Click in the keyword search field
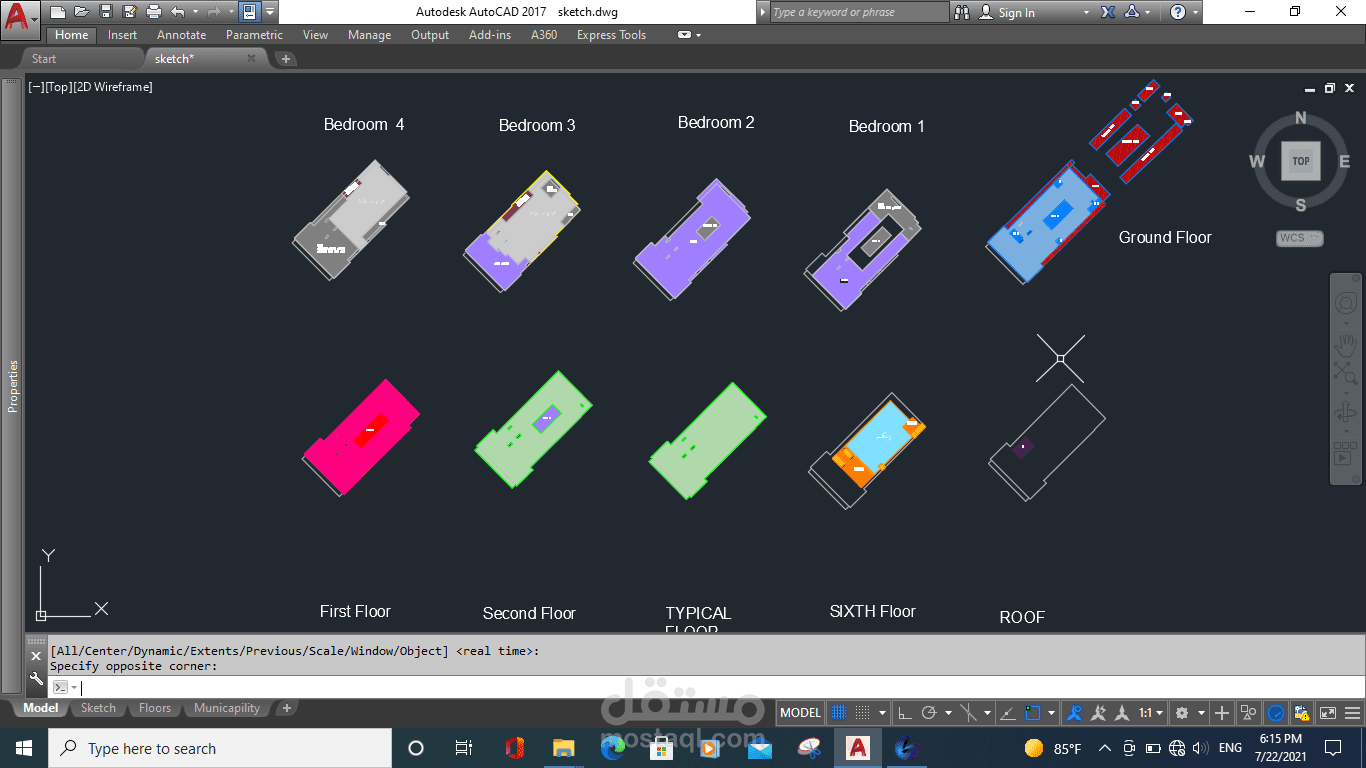This screenshot has width=1366, height=768. [x=859, y=12]
